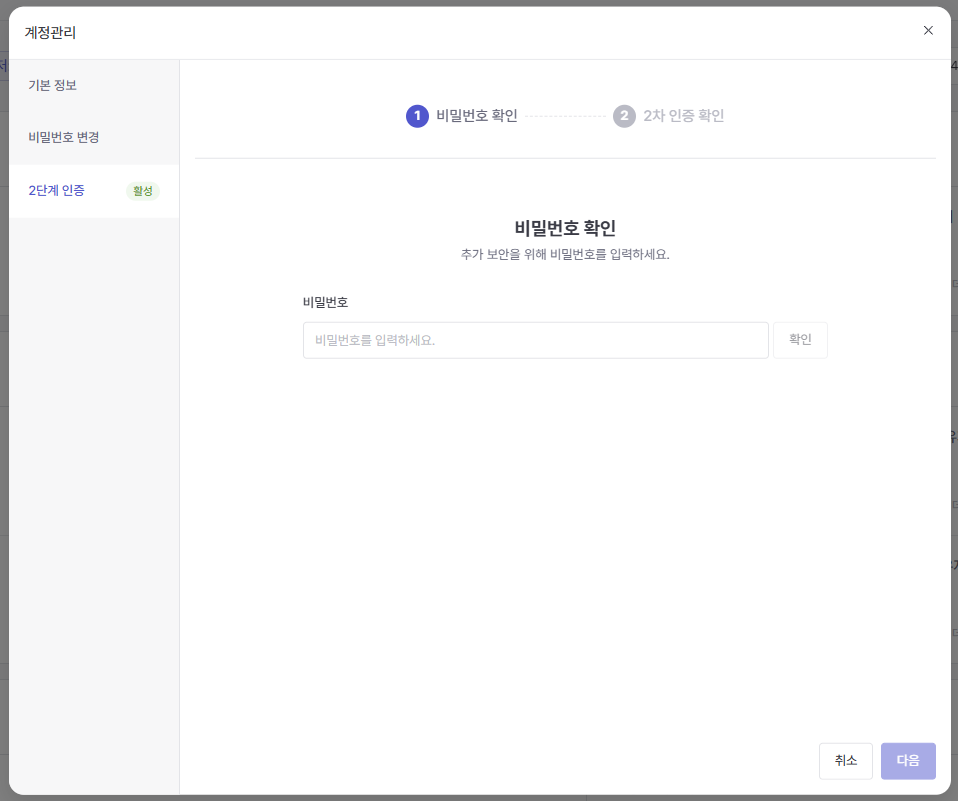Screen dimensions: 958x801
Task: Select the 2차 인증 확인 step label
Action: [684, 116]
